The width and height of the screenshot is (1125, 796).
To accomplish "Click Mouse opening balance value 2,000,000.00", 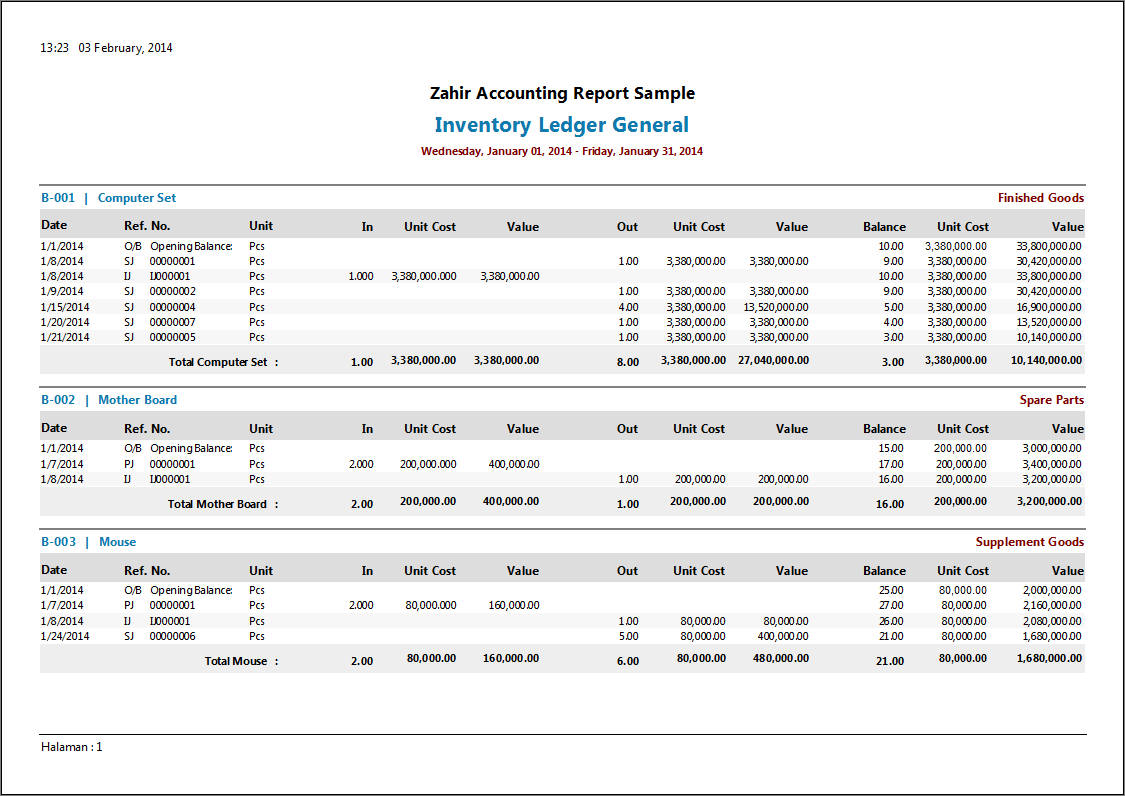I will pyautogui.click(x=1052, y=590).
